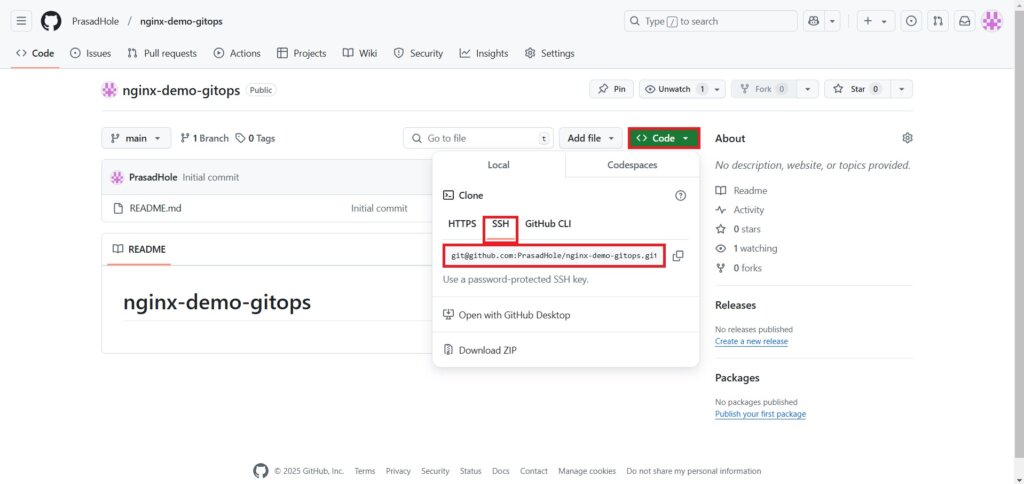Edit repository details with gear icon

(907, 138)
